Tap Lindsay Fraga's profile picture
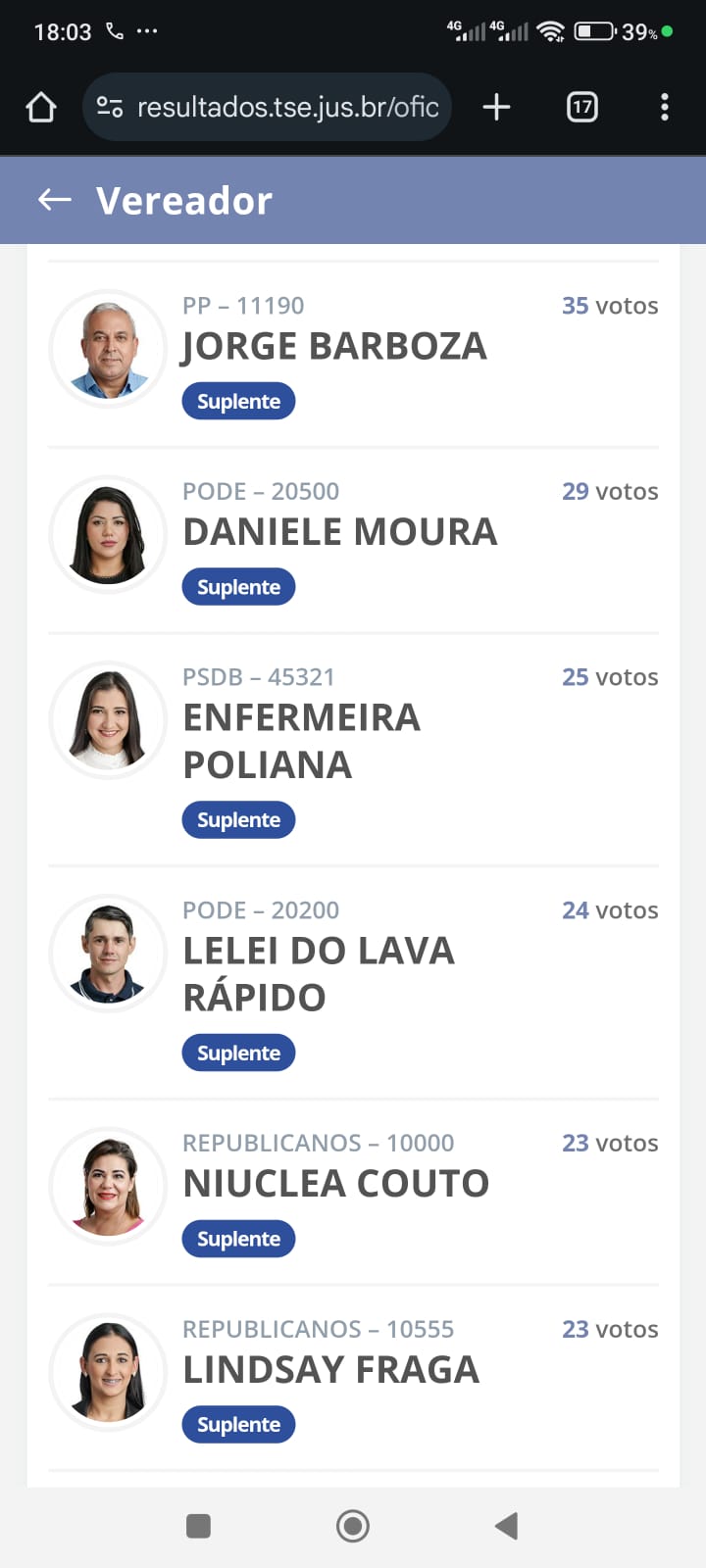The width and height of the screenshot is (706, 1568). (x=108, y=1372)
